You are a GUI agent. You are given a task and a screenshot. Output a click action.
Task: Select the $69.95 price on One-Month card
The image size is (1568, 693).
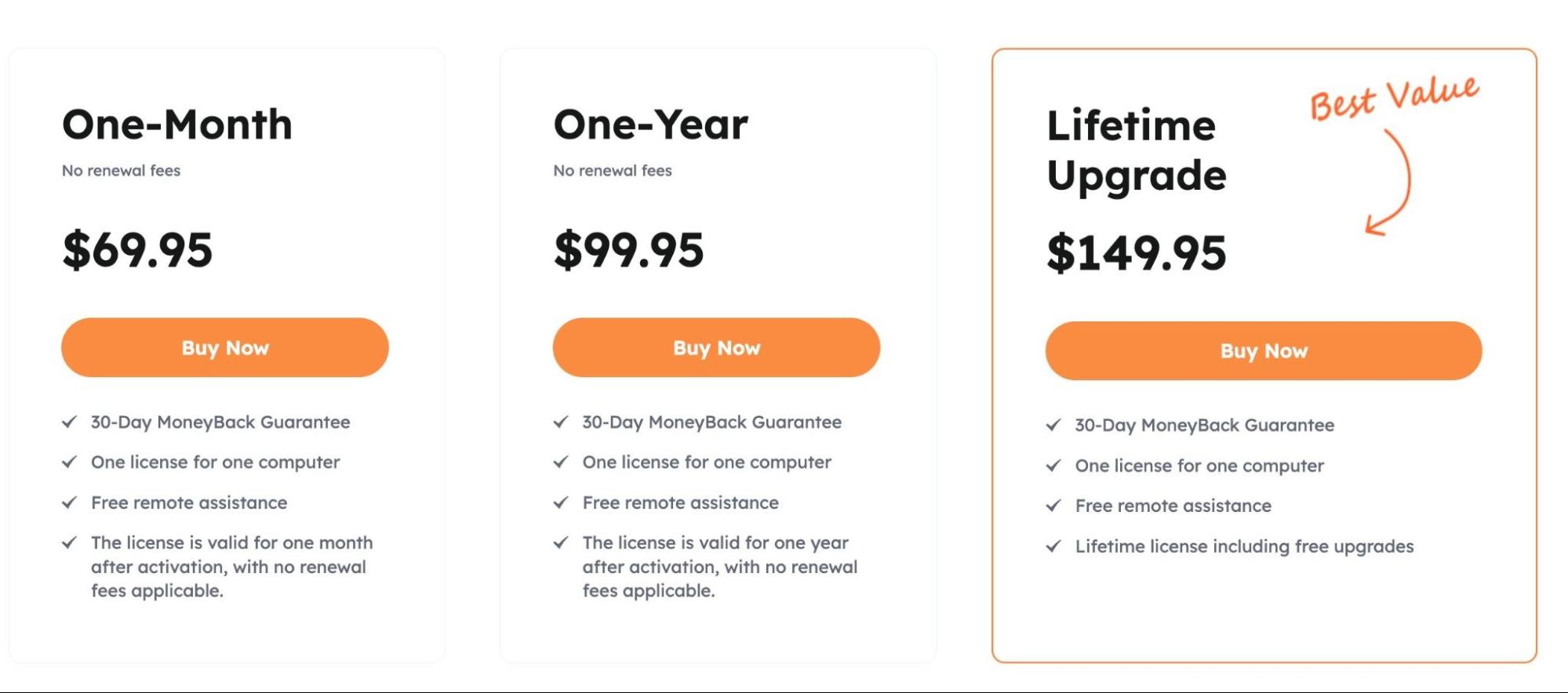pos(137,252)
